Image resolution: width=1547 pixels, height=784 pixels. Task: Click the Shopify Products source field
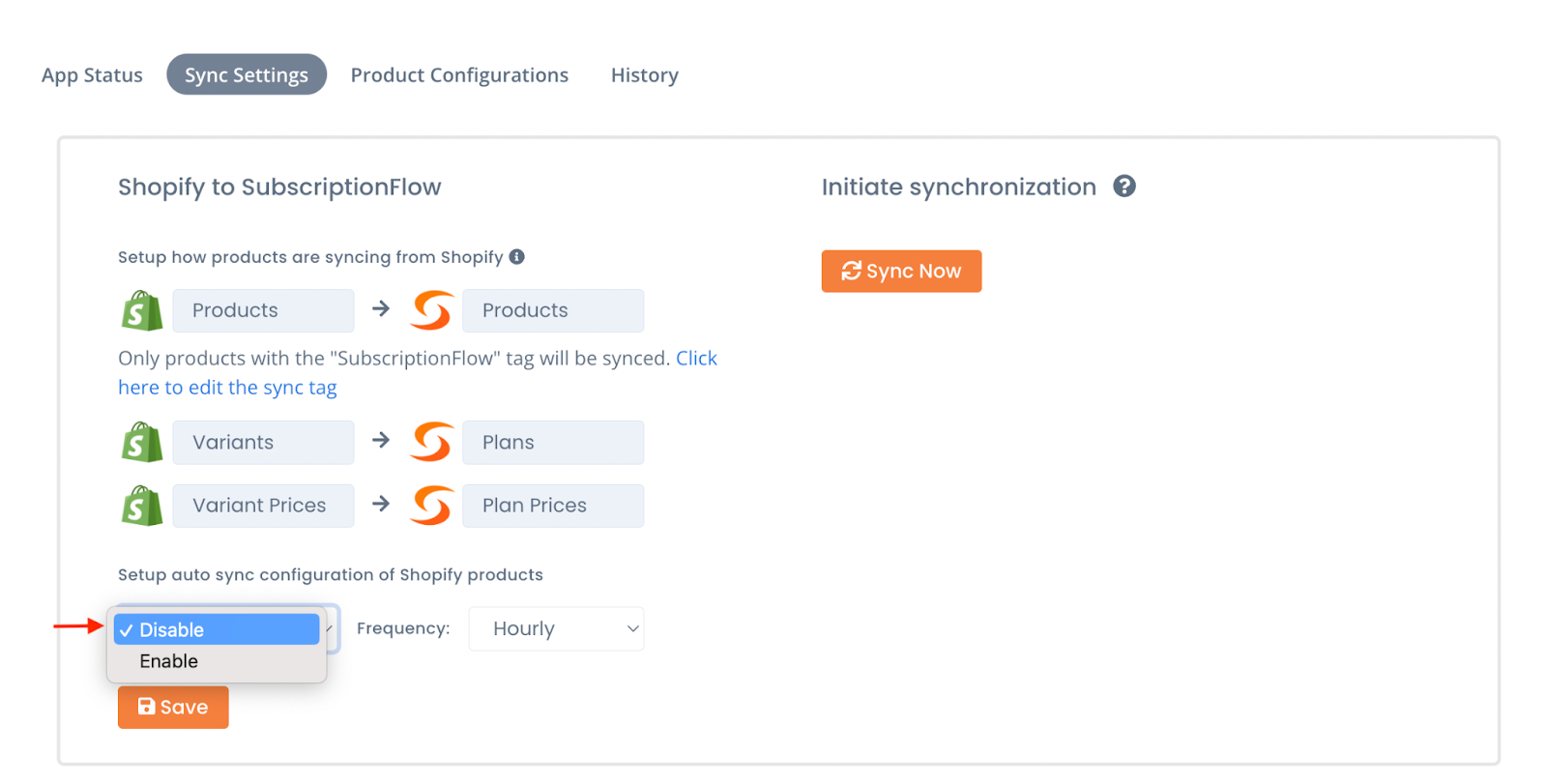[x=263, y=310]
